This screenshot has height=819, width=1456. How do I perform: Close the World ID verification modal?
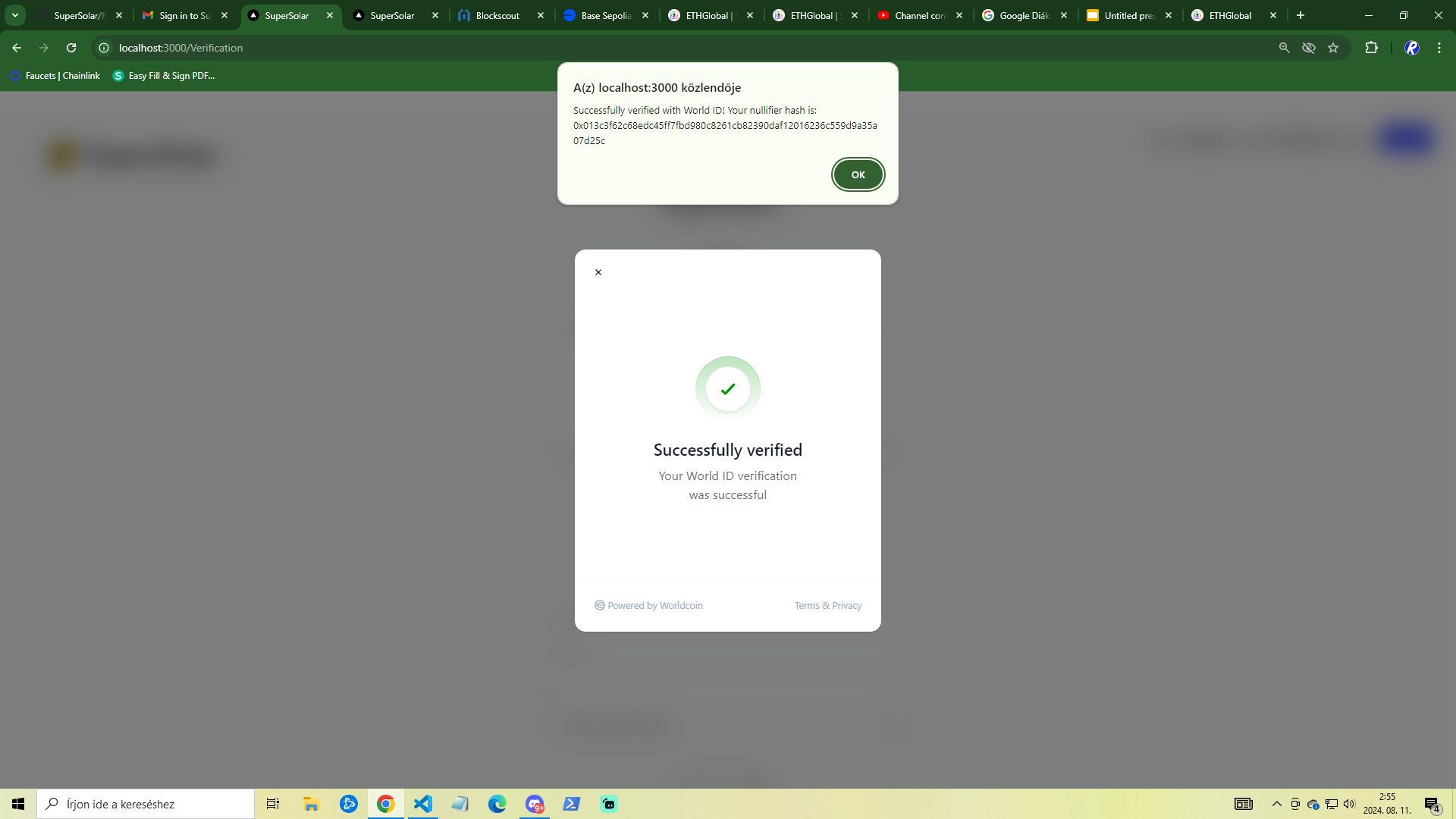pyautogui.click(x=598, y=272)
